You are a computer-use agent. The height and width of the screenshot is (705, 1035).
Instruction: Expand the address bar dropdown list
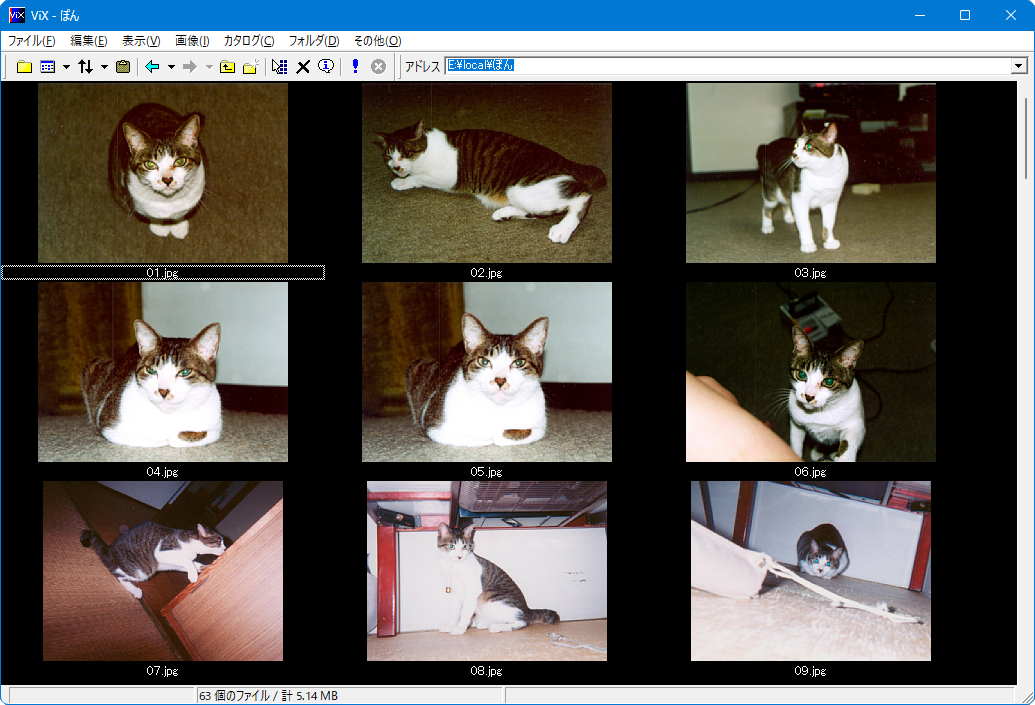(1019, 66)
